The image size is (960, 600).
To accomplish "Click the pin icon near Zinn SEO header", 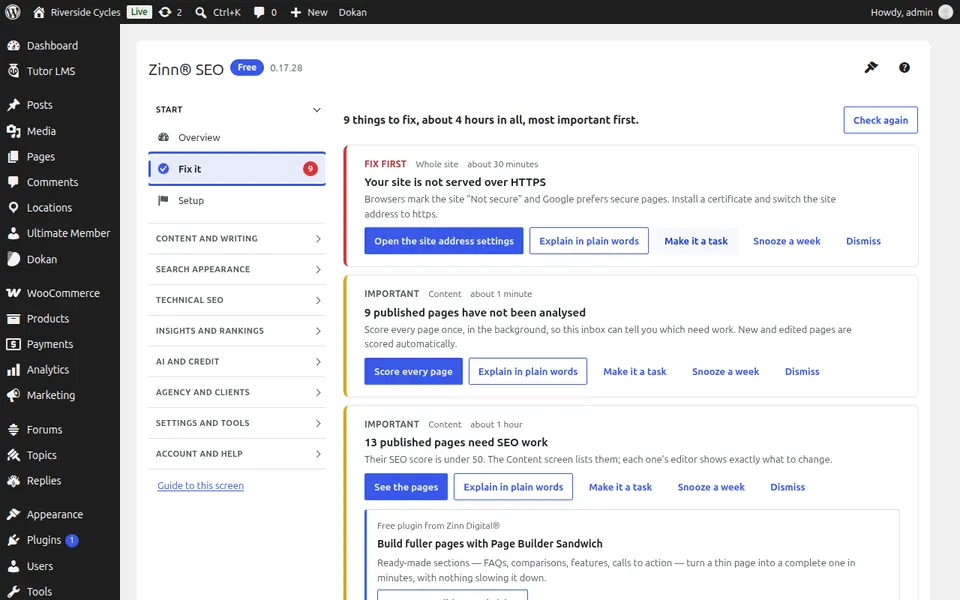I will 871,67.
